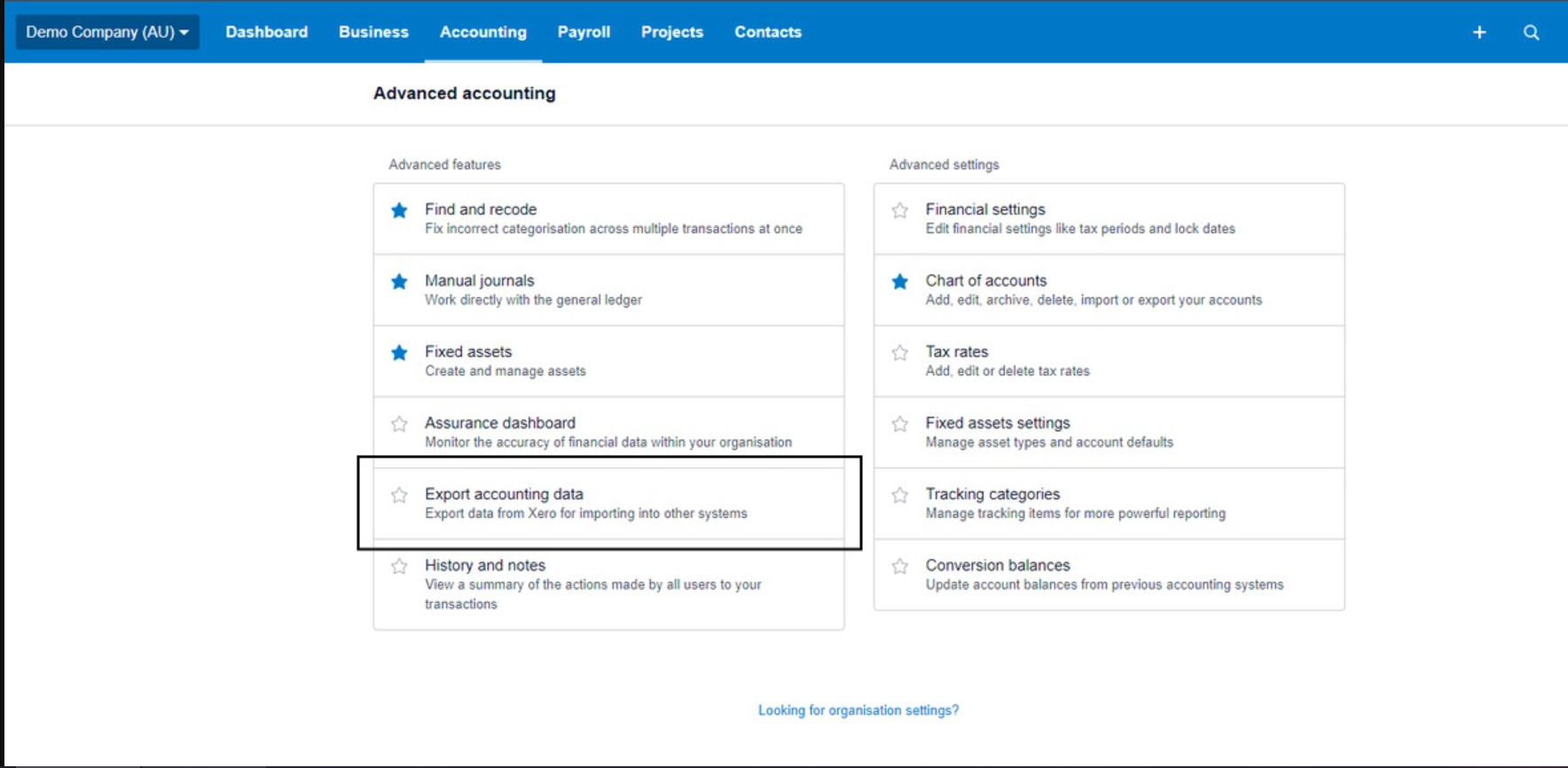Unstar the Manual journals item
Screen dimensions: 1568x768
tap(399, 282)
